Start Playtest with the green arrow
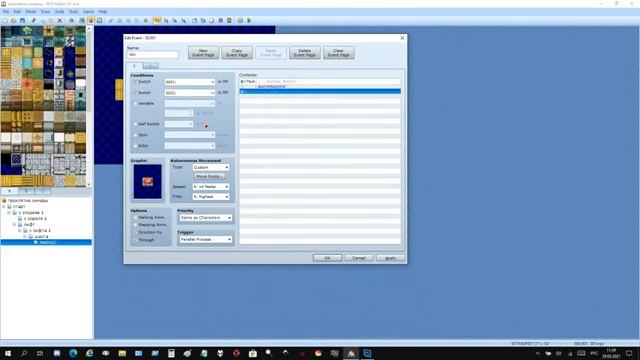The image size is (640, 360). tap(249, 20)
